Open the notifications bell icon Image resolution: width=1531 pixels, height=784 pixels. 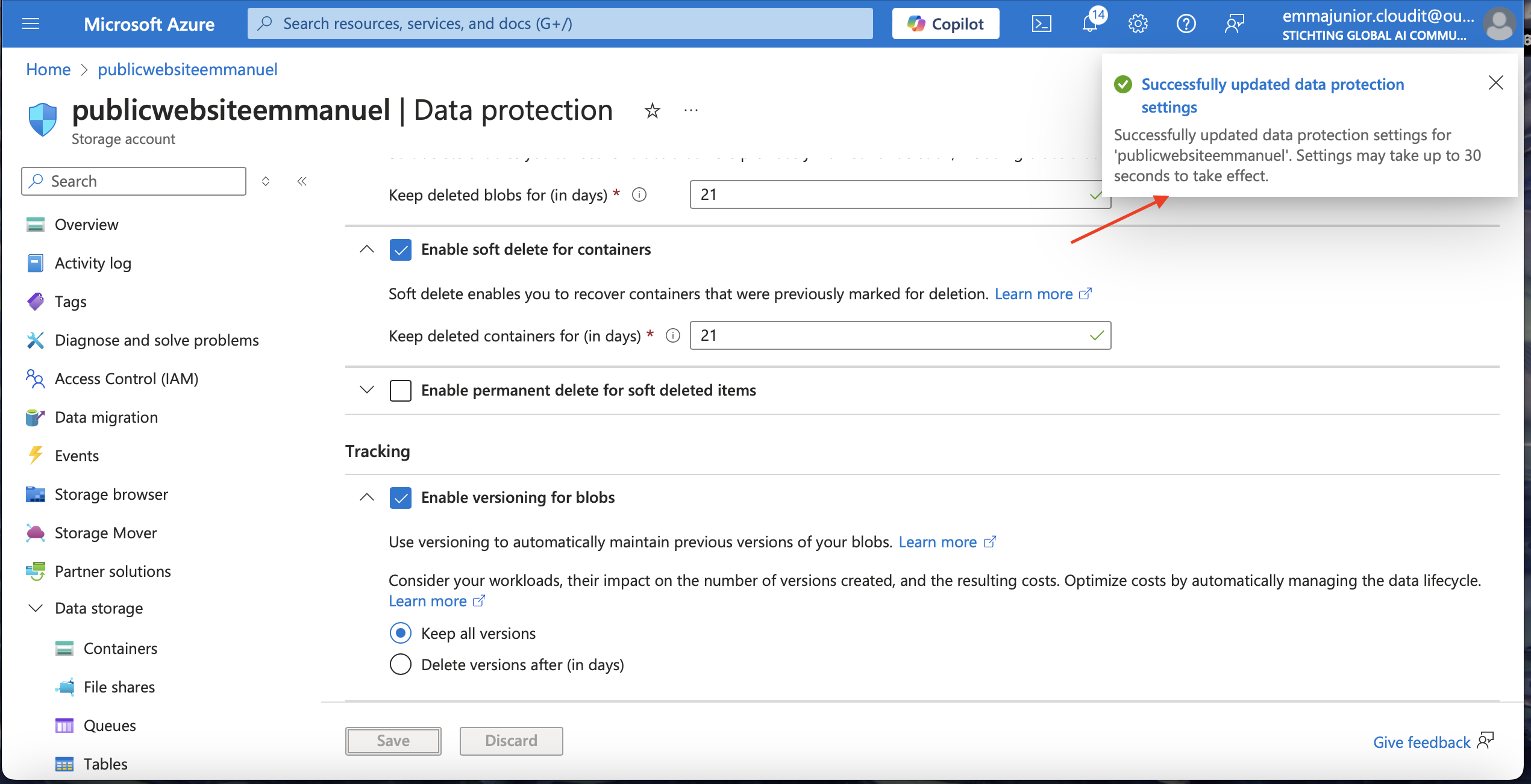[x=1090, y=24]
